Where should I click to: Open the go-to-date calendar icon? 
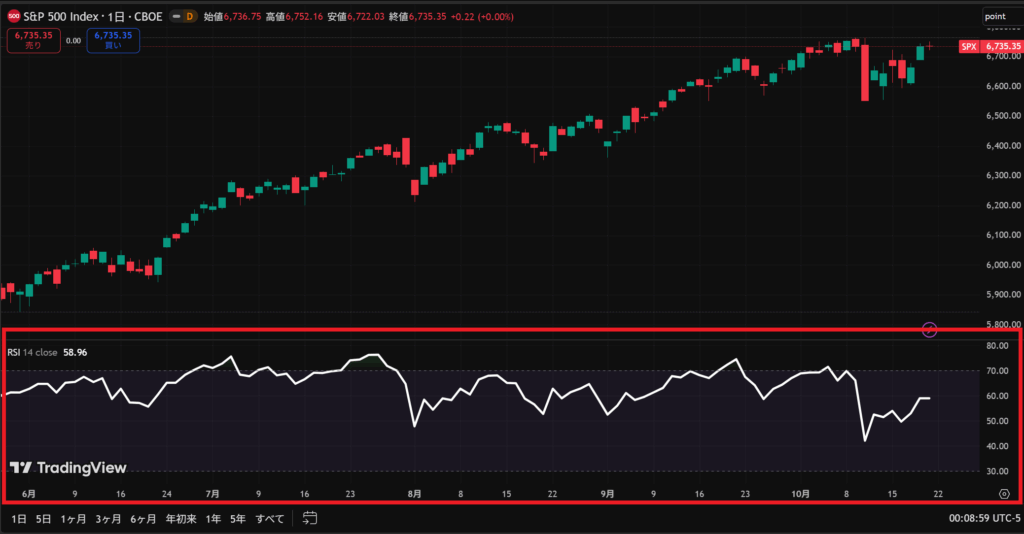point(310,518)
